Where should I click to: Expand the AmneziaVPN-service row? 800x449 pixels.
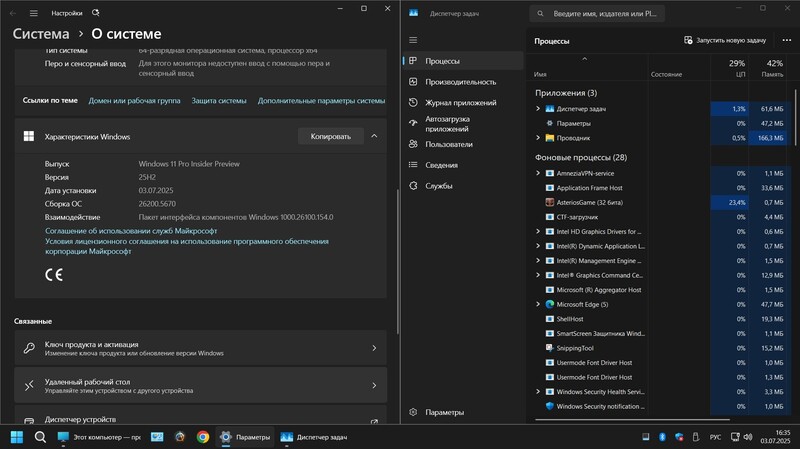pyautogui.click(x=538, y=173)
